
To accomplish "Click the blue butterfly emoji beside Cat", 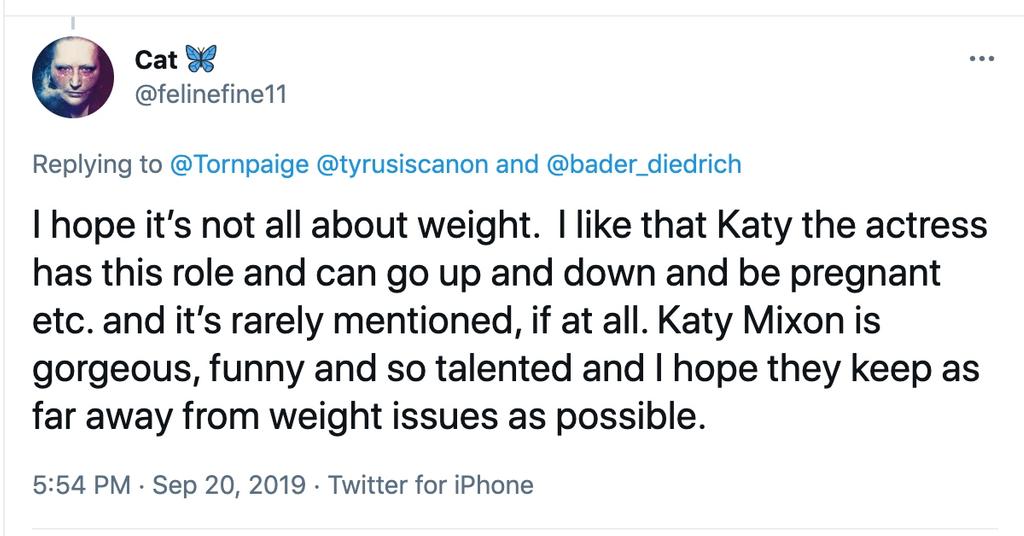I will pos(202,59).
